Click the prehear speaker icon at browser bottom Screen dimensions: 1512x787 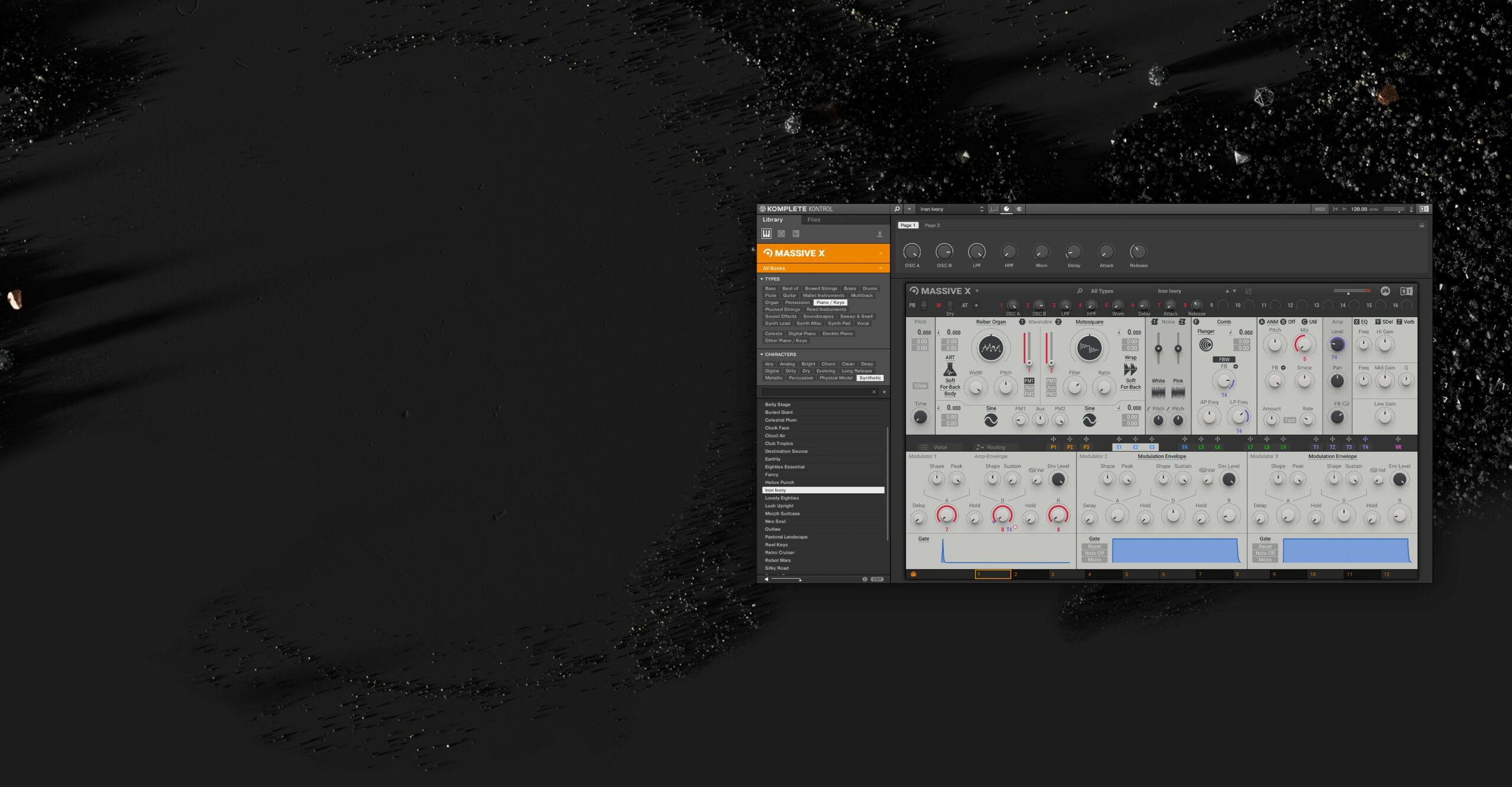click(x=767, y=579)
